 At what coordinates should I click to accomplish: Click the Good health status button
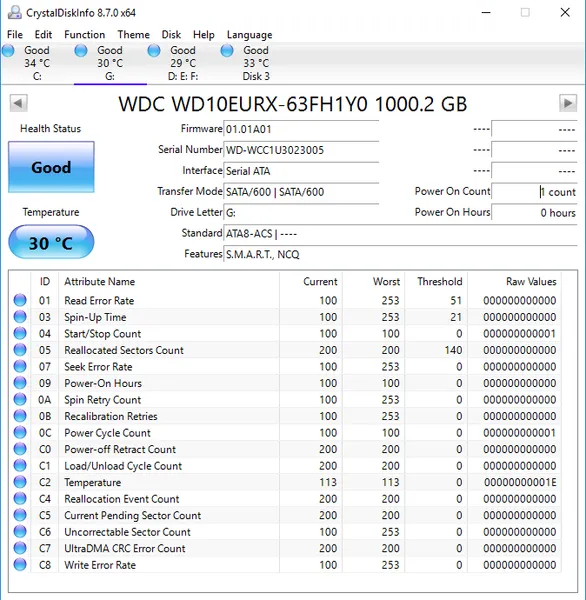51,167
